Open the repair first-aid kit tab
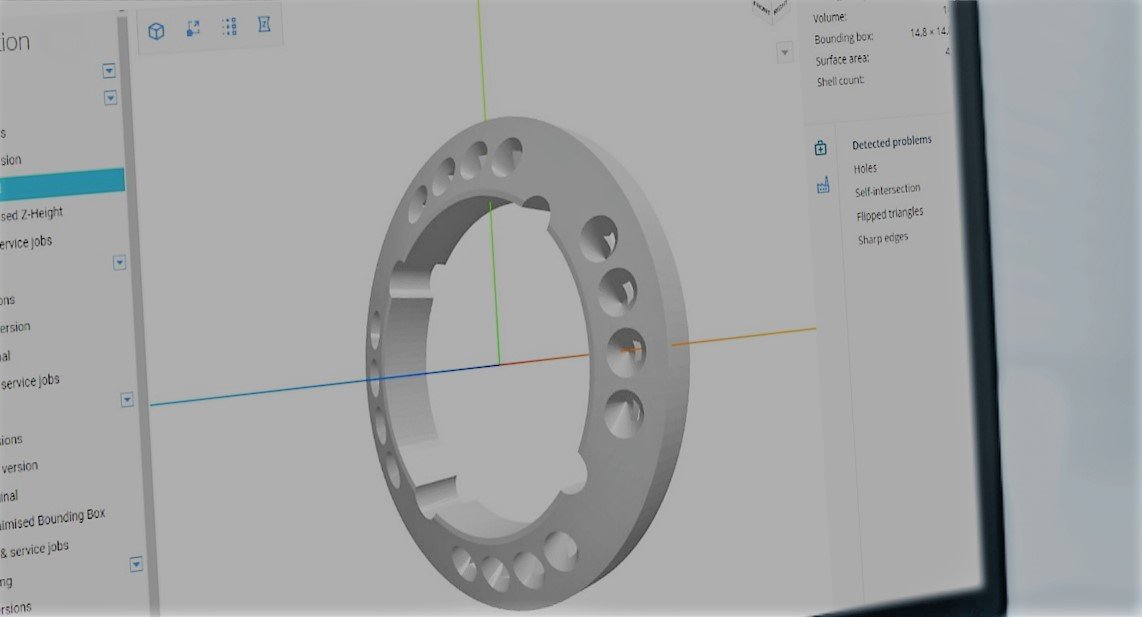The width and height of the screenshot is (1142, 617). 821,149
